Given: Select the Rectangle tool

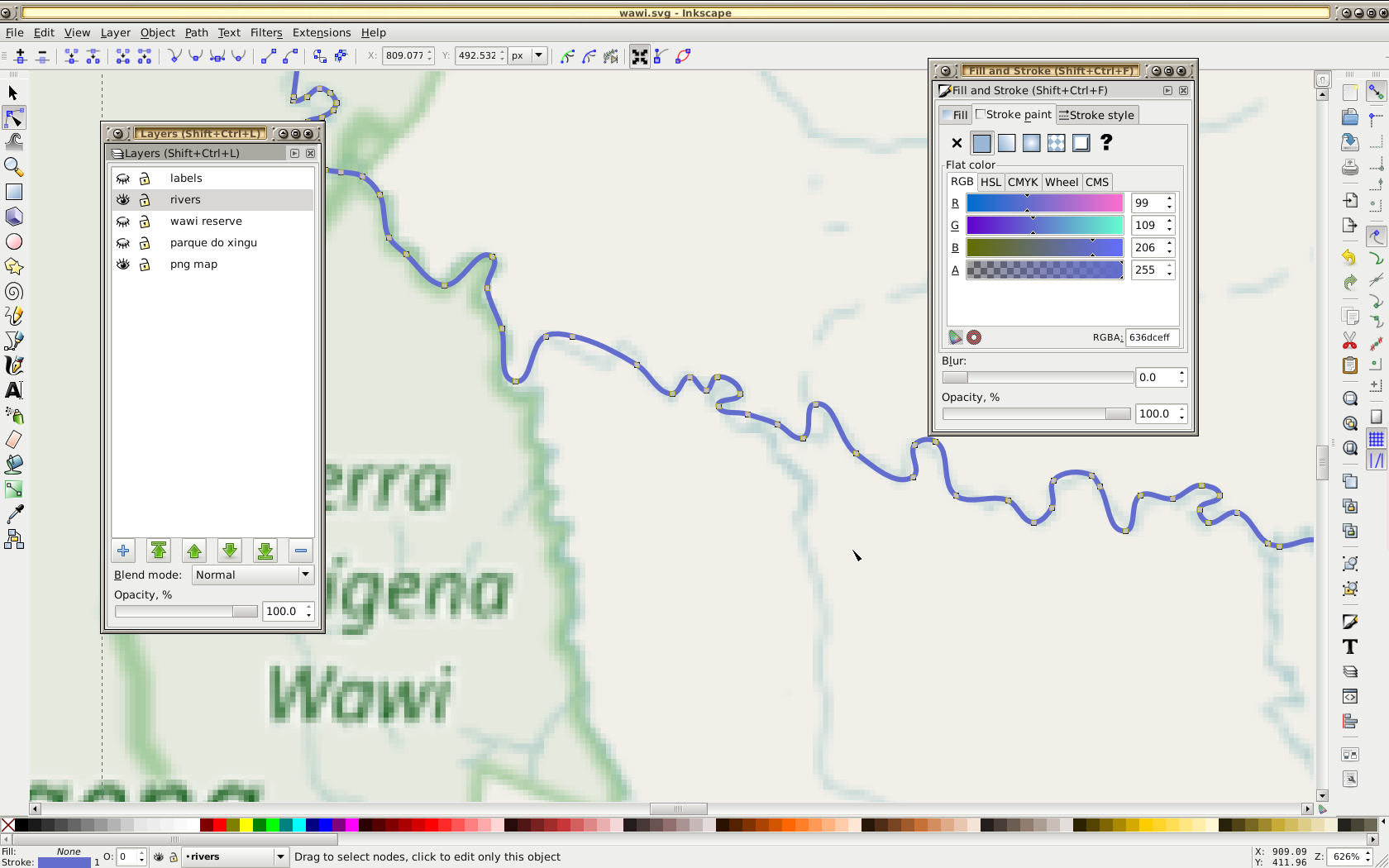Looking at the screenshot, I should pos(14,192).
